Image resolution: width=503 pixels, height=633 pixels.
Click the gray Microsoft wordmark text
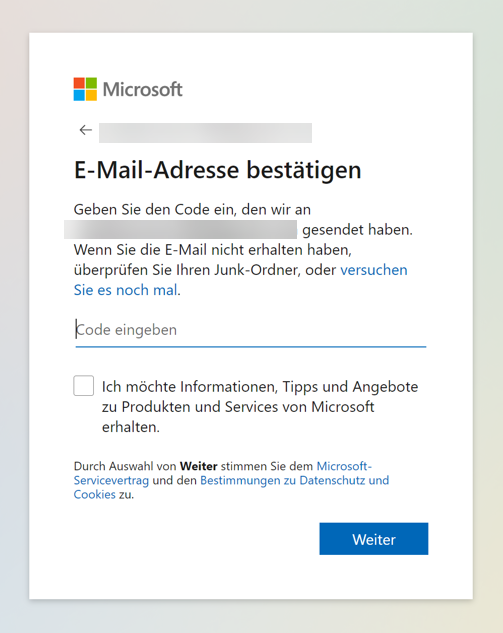143,90
